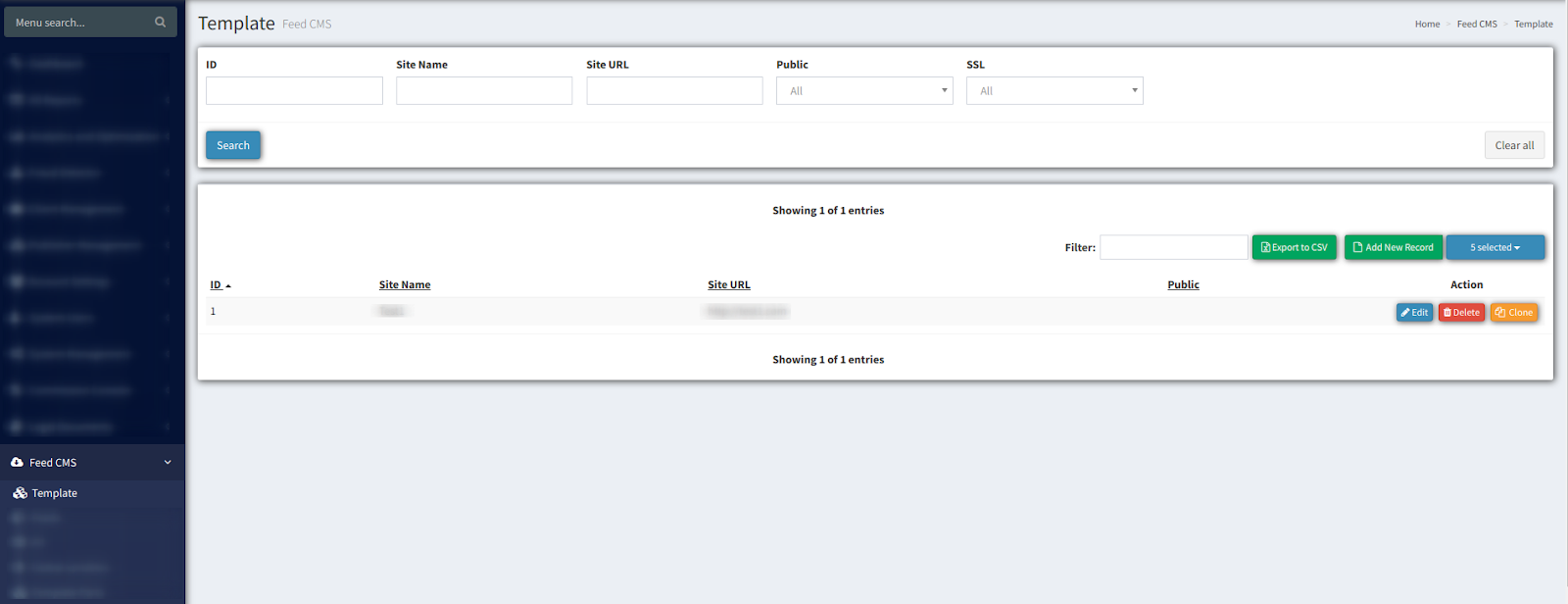The height and width of the screenshot is (604, 1568).
Task: Sort the table by ID column
Action: tap(216, 285)
